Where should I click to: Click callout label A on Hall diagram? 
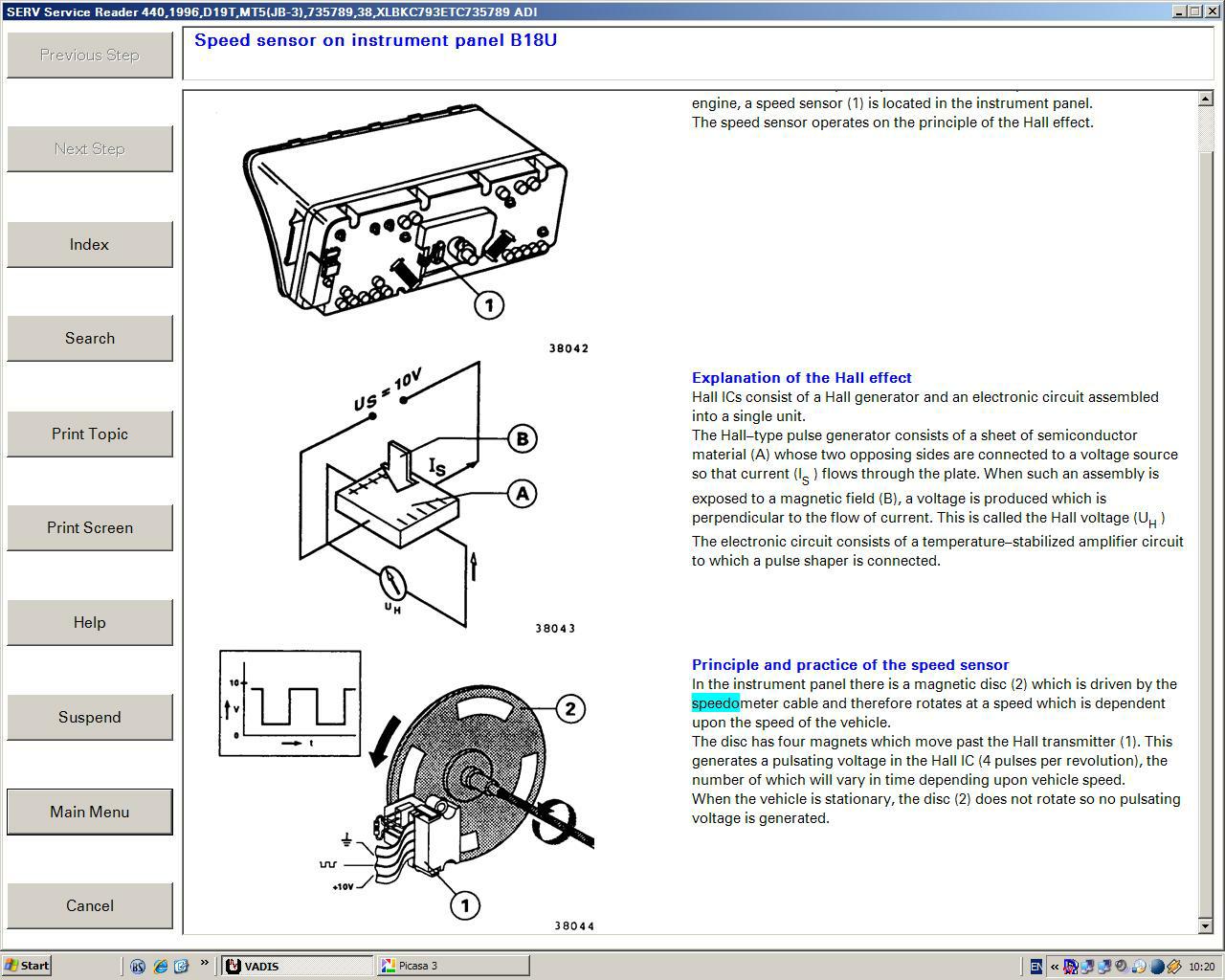pos(523,494)
